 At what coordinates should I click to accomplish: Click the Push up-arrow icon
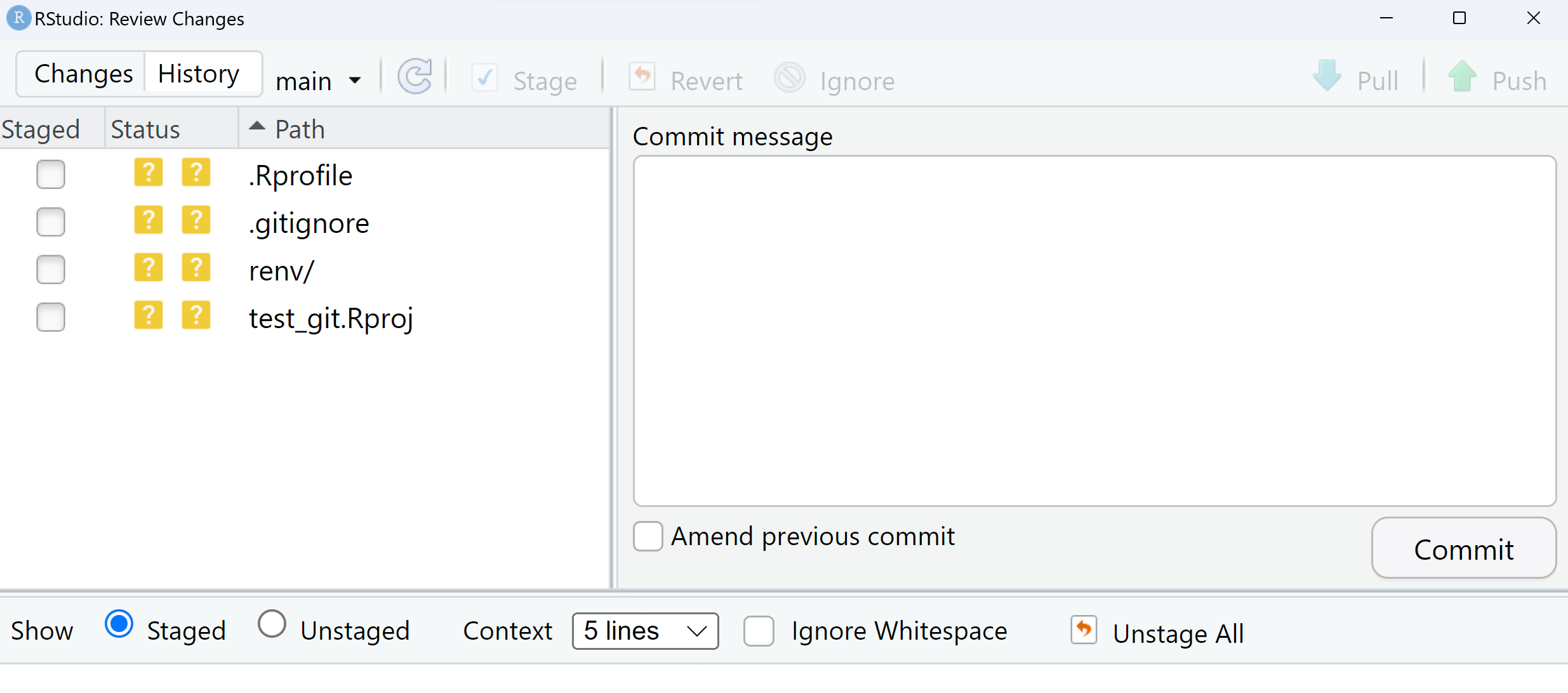1462,77
